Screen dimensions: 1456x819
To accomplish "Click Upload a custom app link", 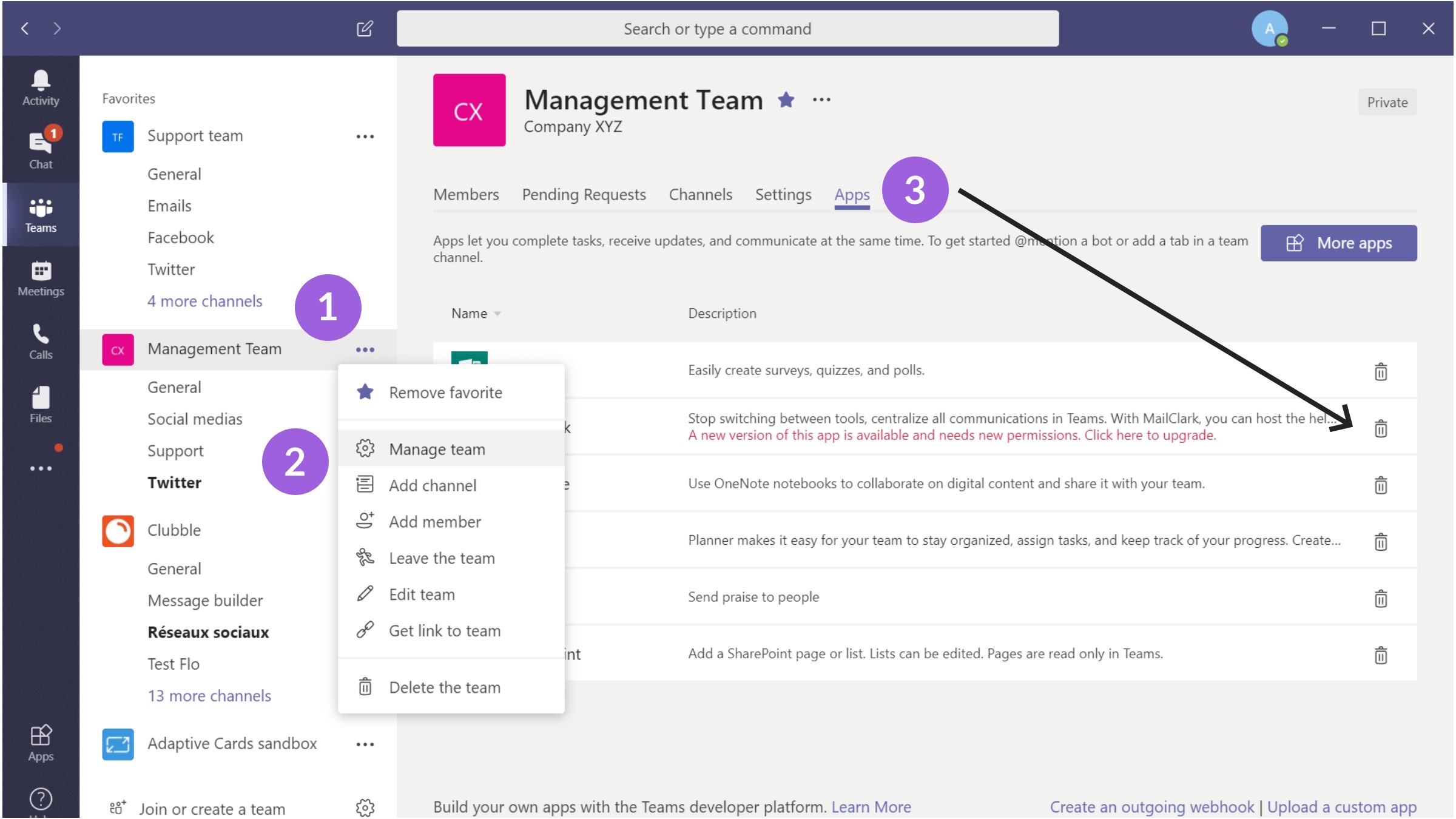I will pyautogui.click(x=1342, y=807).
